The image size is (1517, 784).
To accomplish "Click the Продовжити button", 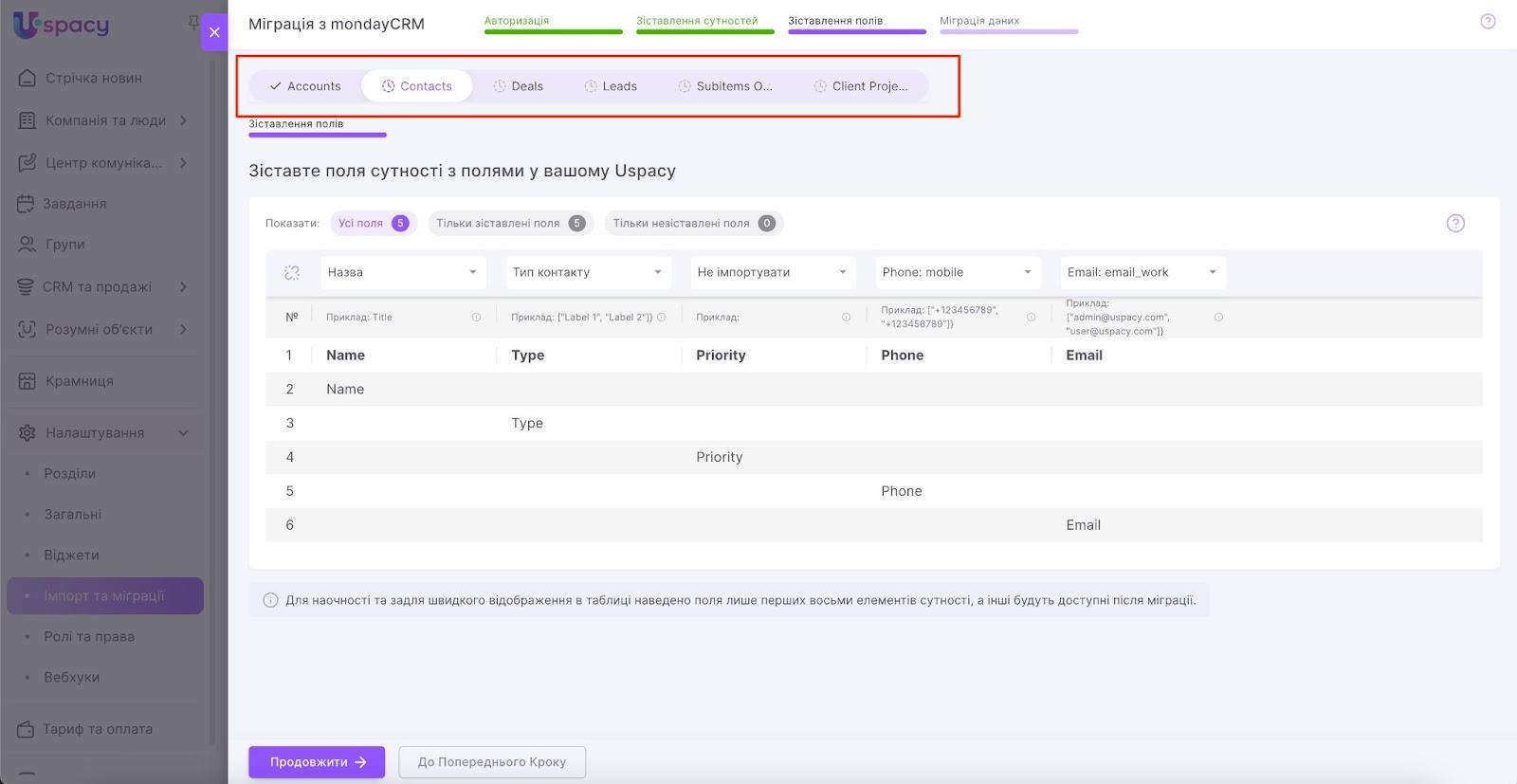I will click(x=317, y=762).
